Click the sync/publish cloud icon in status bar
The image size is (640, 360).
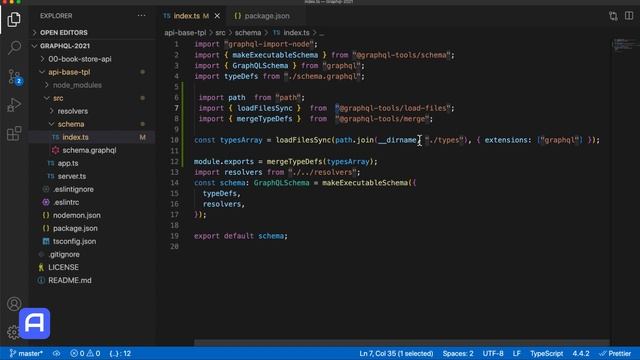[x=56, y=353]
